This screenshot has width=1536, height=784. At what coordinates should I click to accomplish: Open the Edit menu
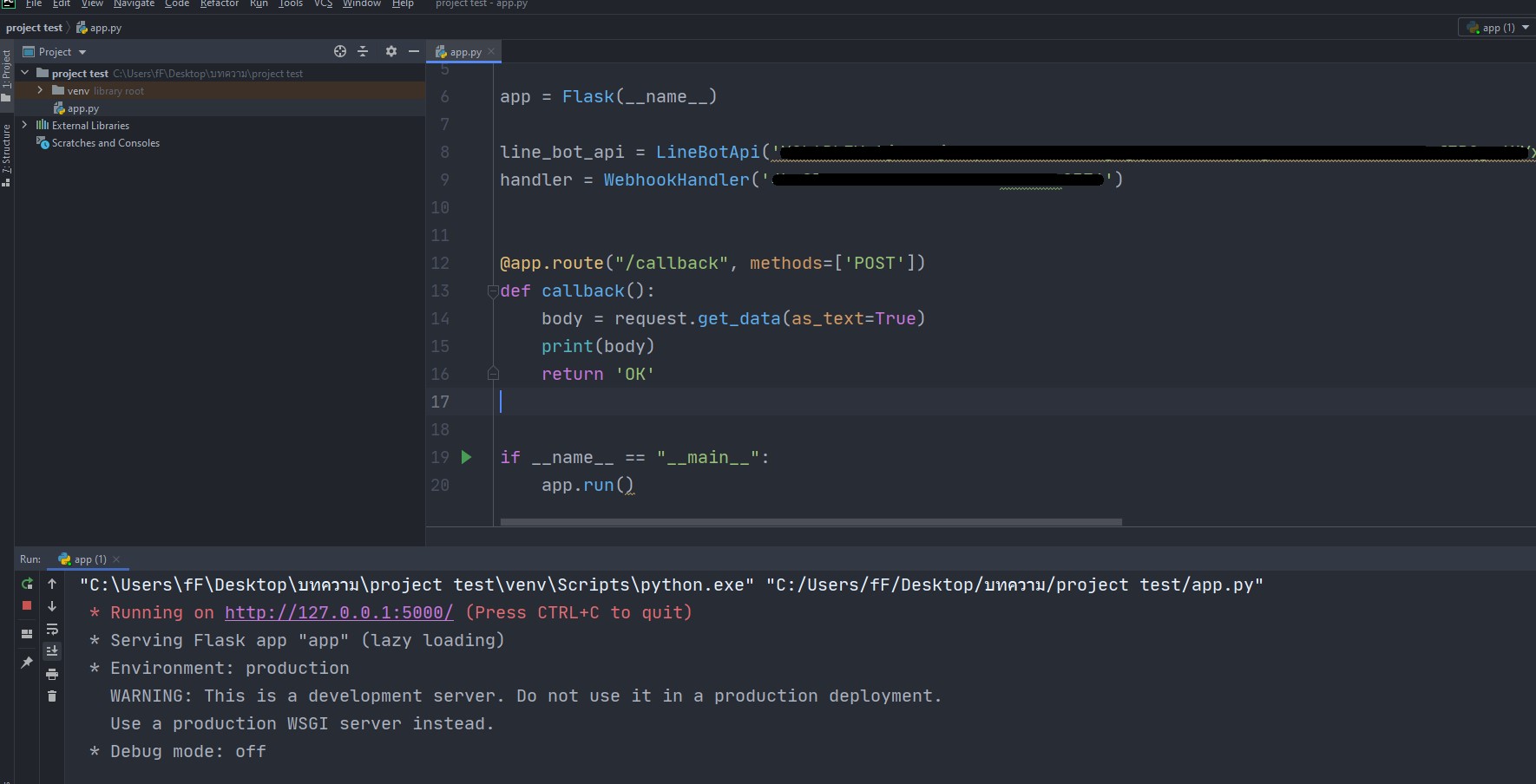[x=61, y=3]
